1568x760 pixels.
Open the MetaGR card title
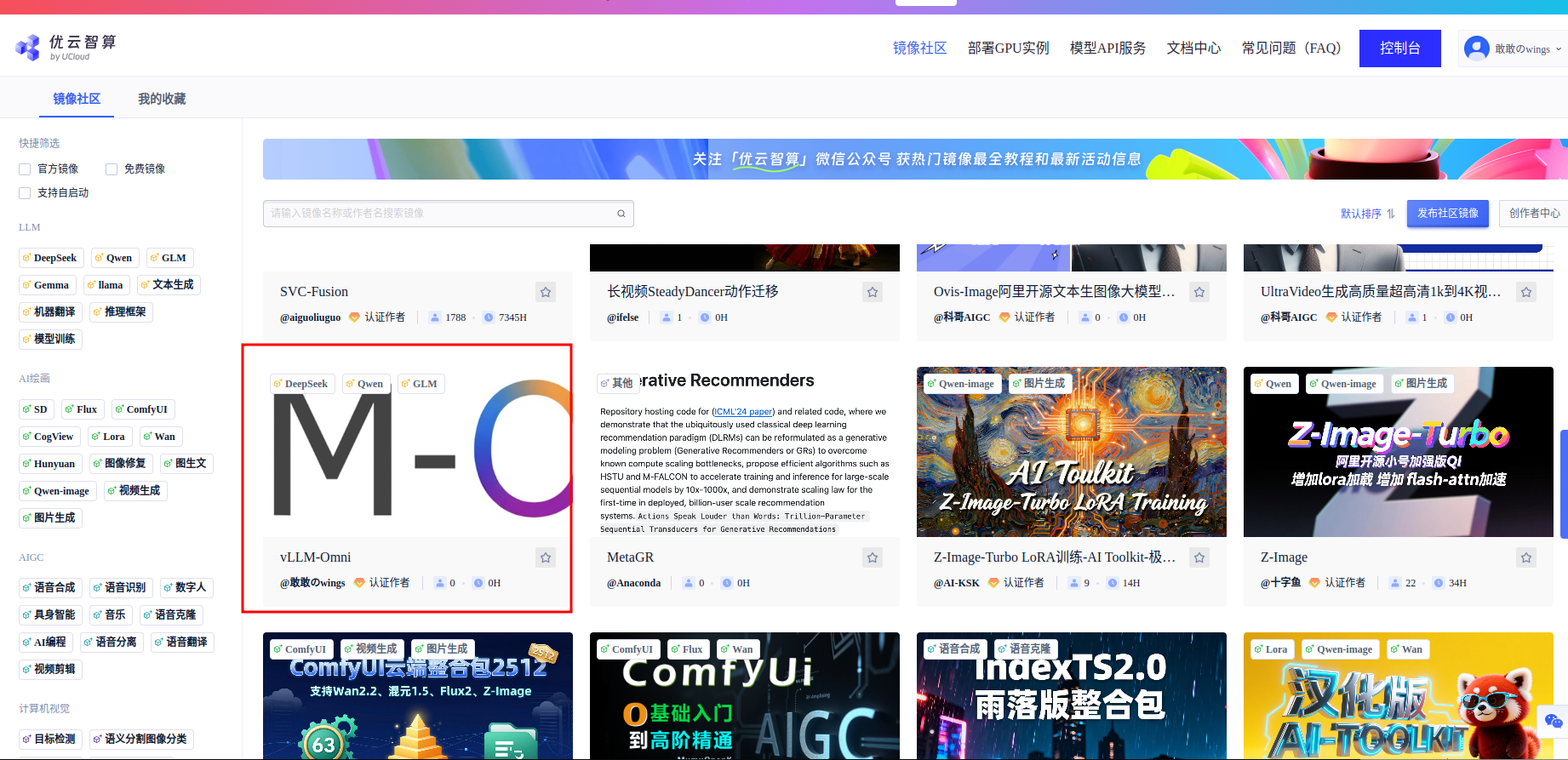(631, 557)
